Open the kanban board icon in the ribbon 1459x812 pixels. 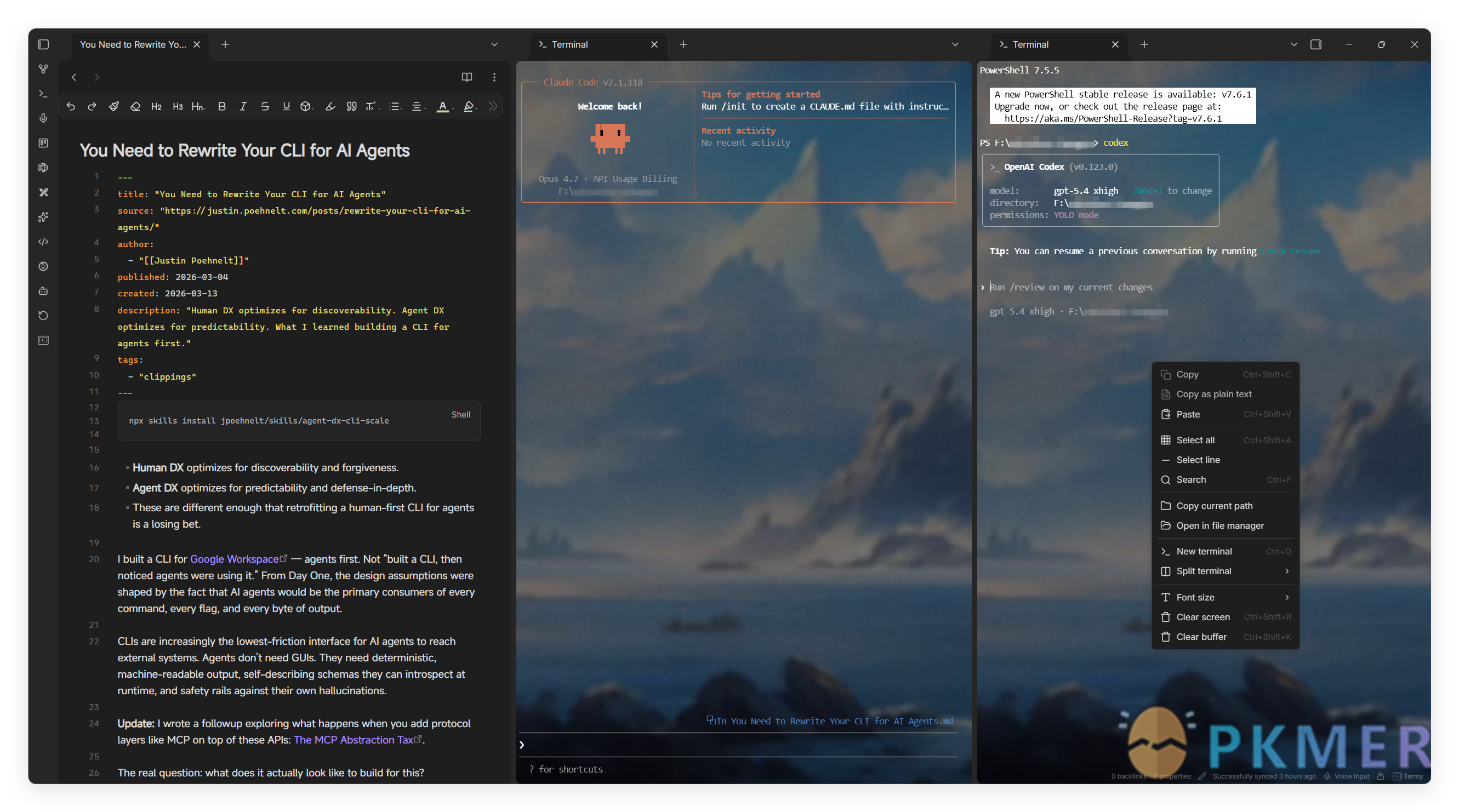pos(43,142)
